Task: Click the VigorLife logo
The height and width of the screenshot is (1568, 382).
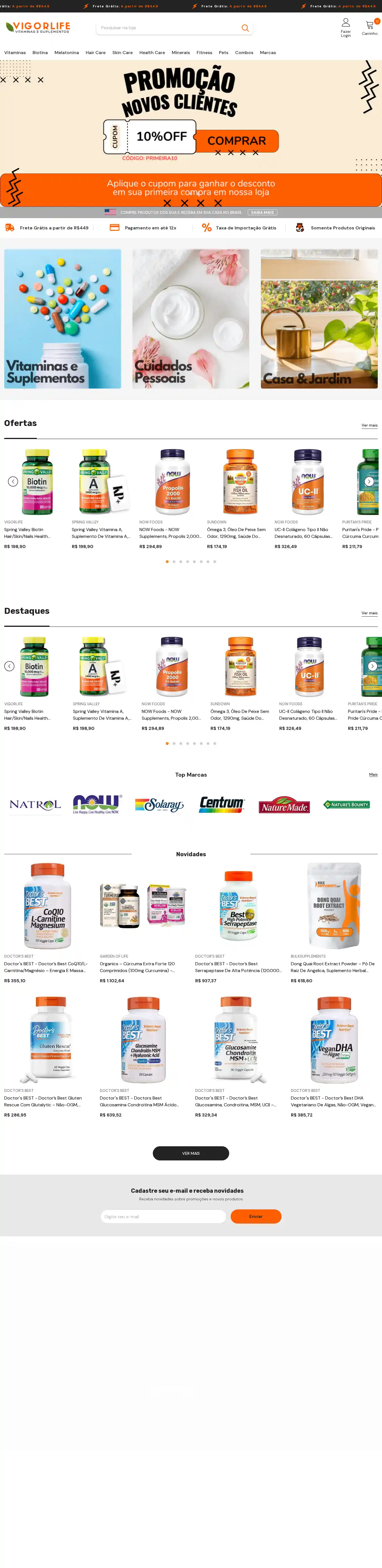Action: point(38,27)
